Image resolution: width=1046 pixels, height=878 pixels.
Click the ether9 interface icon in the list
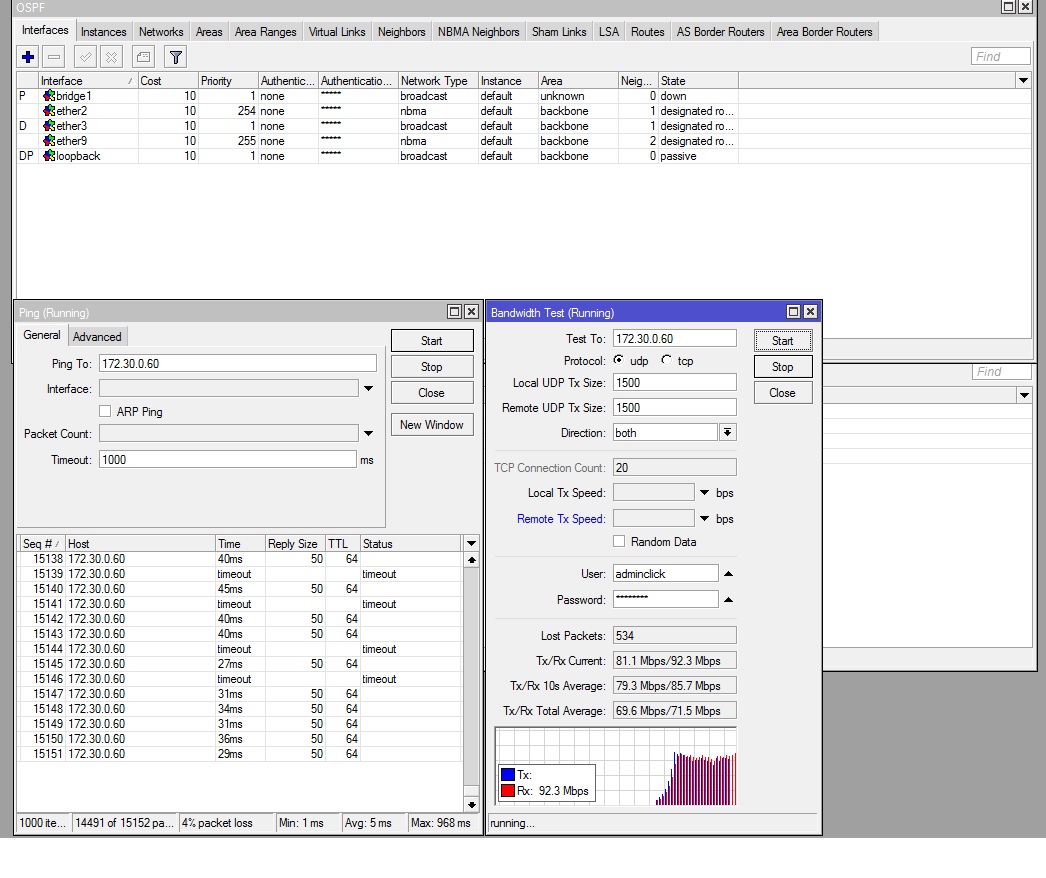coord(49,141)
